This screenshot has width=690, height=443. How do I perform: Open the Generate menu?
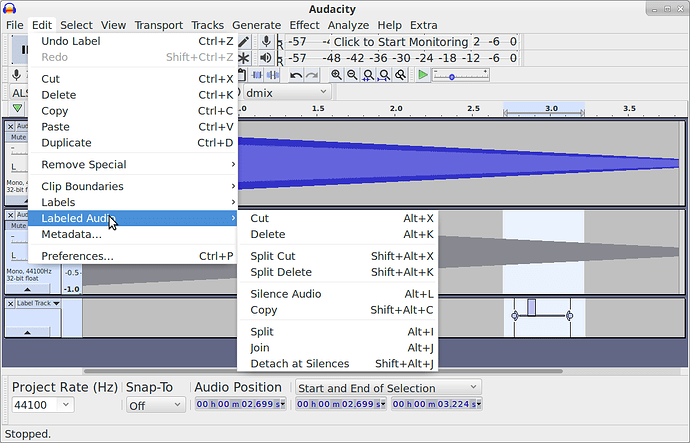click(257, 25)
